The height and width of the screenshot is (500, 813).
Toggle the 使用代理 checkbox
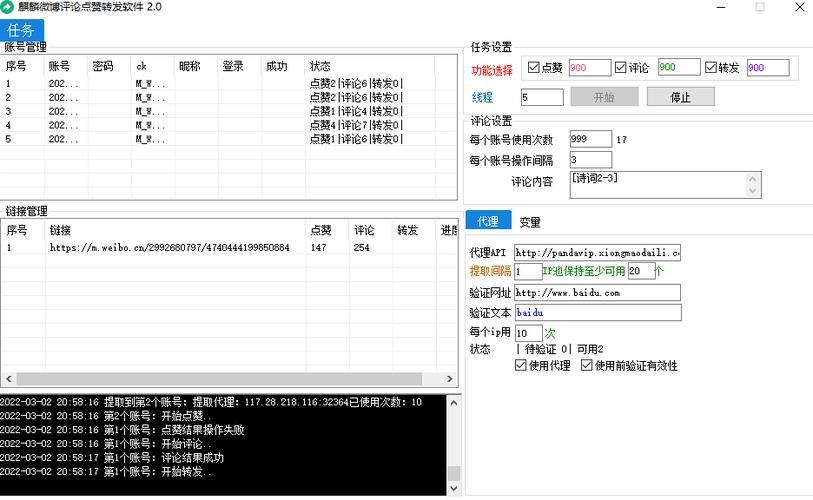tap(521, 365)
